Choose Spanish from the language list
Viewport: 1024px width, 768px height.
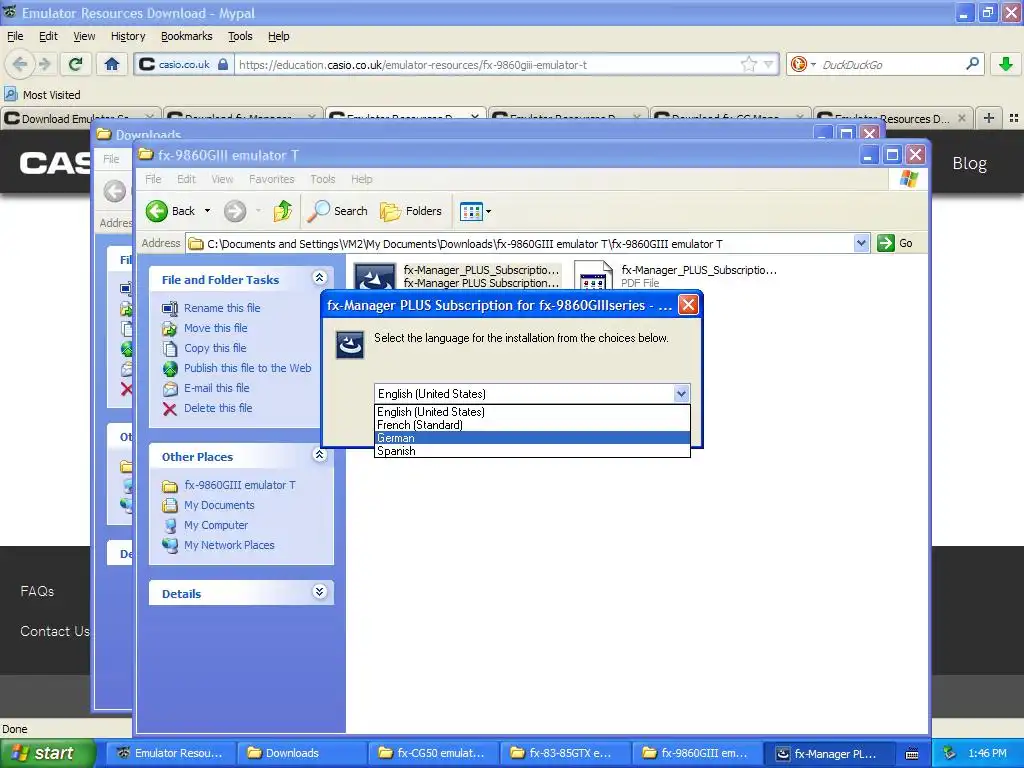pyautogui.click(x=532, y=451)
